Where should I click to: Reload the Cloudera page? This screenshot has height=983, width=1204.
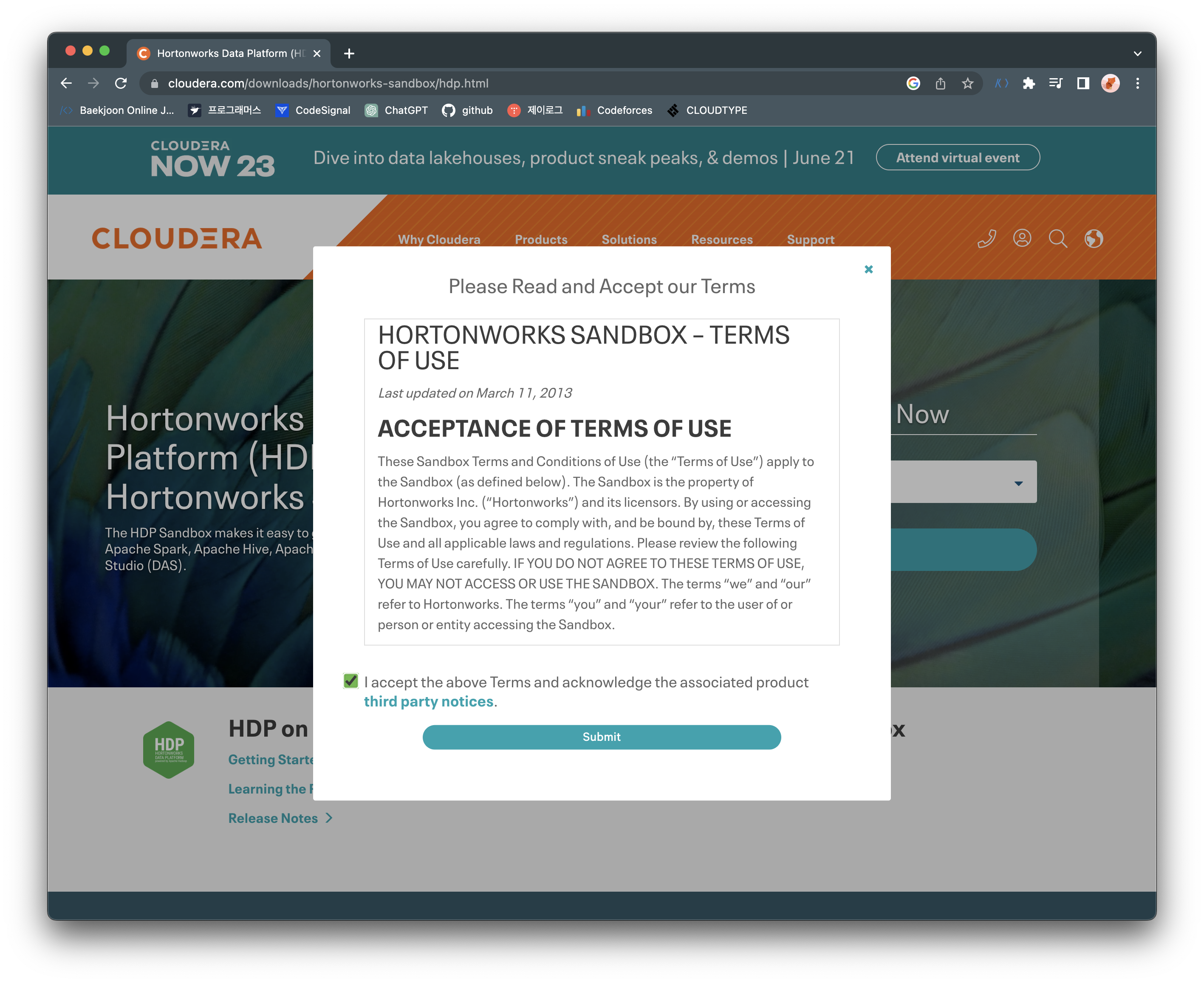pos(121,83)
